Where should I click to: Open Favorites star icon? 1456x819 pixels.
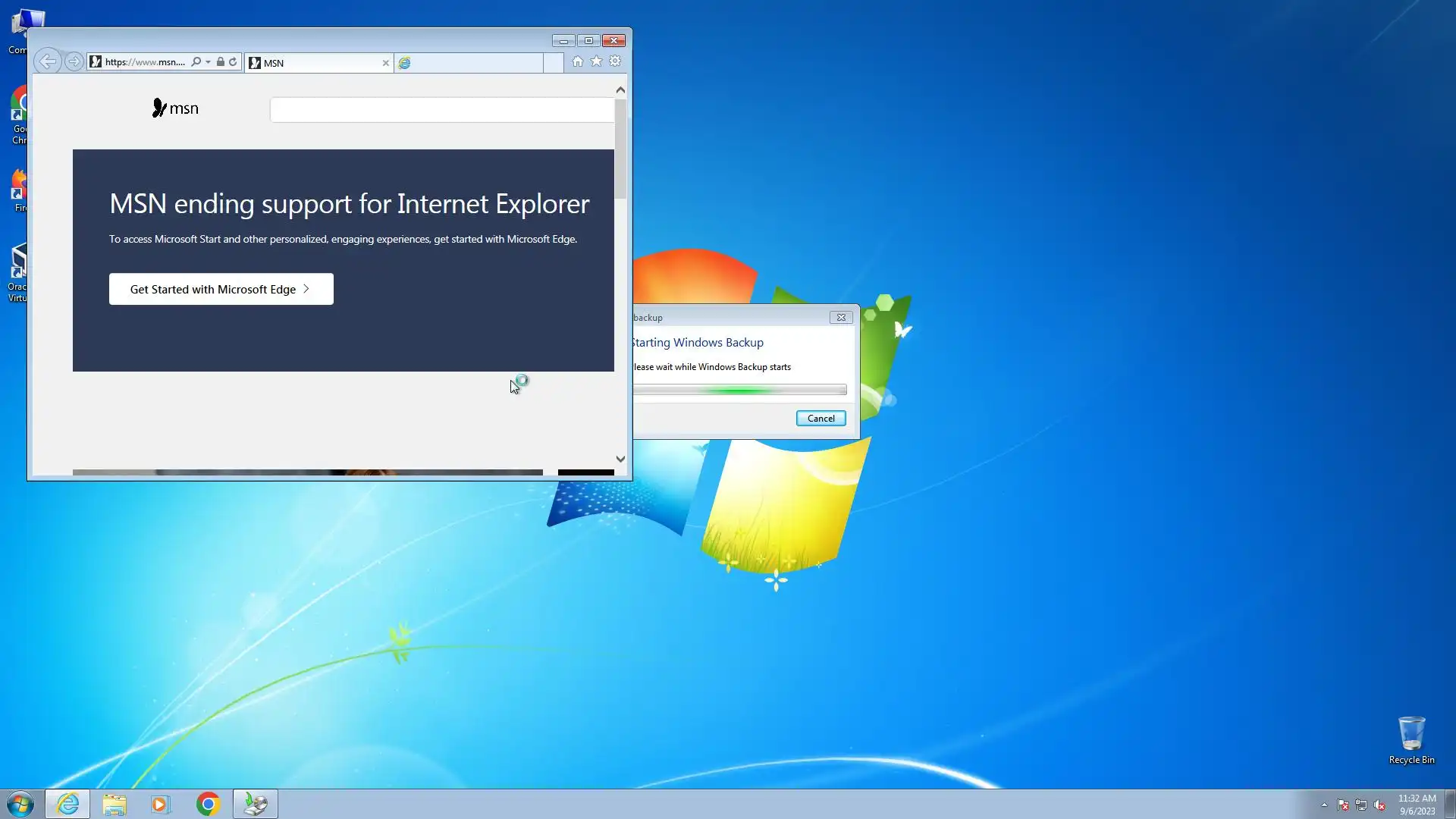tap(596, 61)
